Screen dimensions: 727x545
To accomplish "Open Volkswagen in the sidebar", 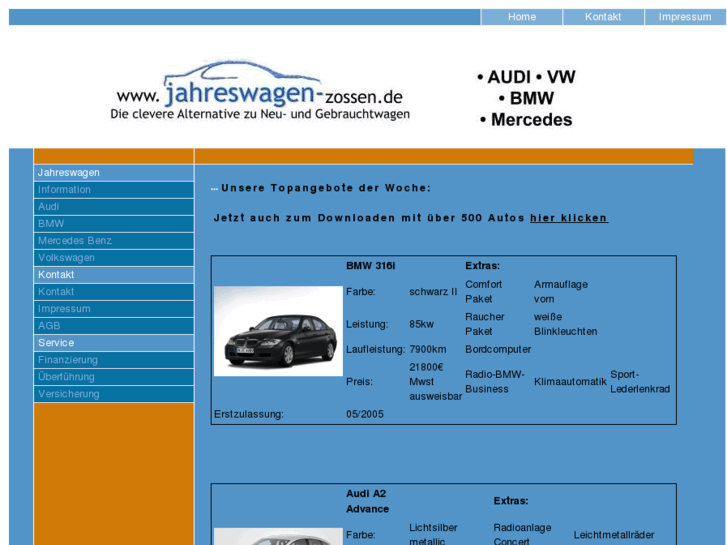I will 114,258.
